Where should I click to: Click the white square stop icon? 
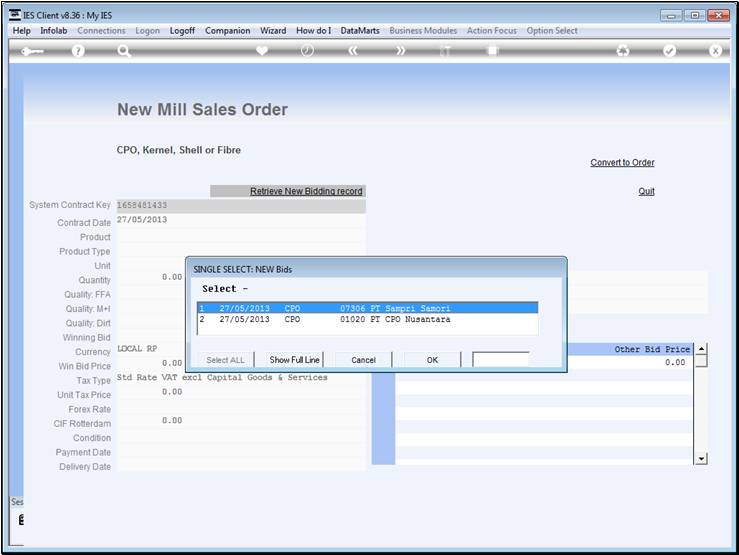[492, 51]
